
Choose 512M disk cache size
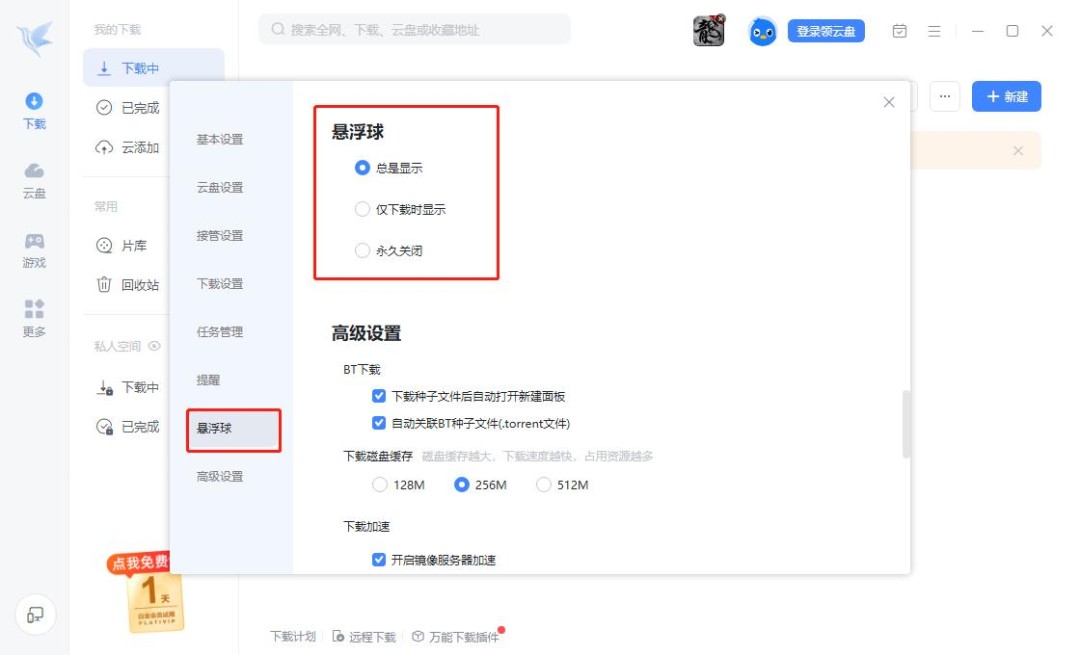543,484
